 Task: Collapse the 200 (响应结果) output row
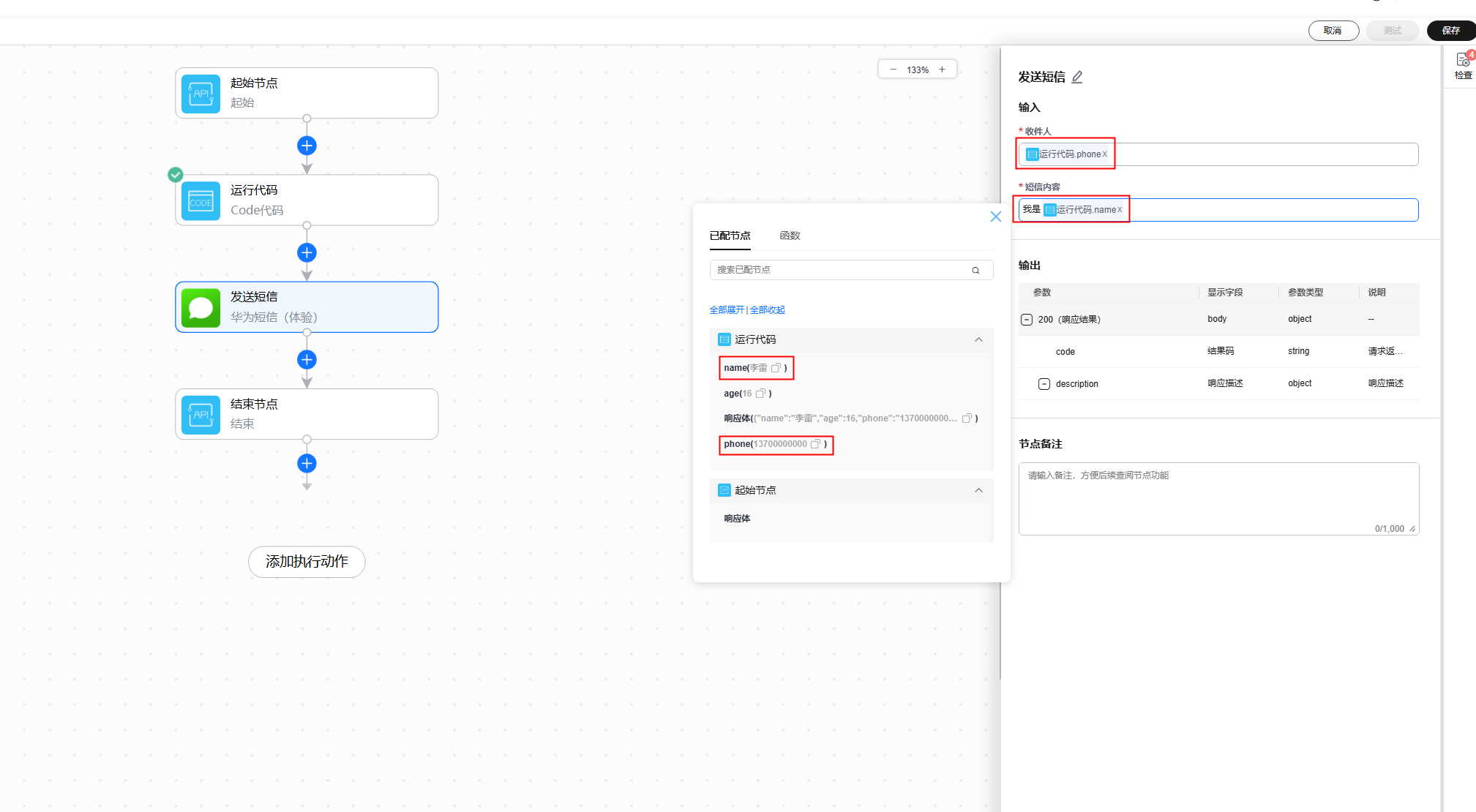pos(1027,320)
